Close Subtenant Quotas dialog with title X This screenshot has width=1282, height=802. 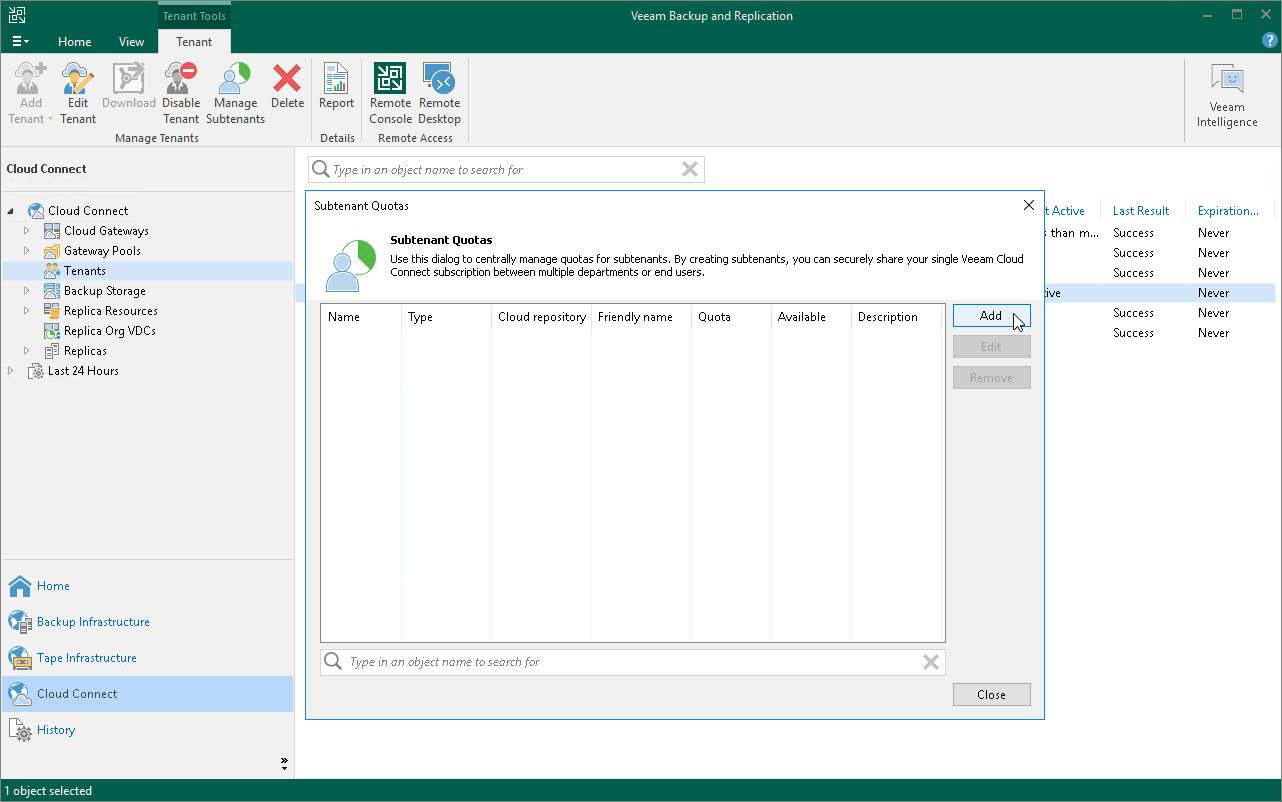pyautogui.click(x=1029, y=205)
